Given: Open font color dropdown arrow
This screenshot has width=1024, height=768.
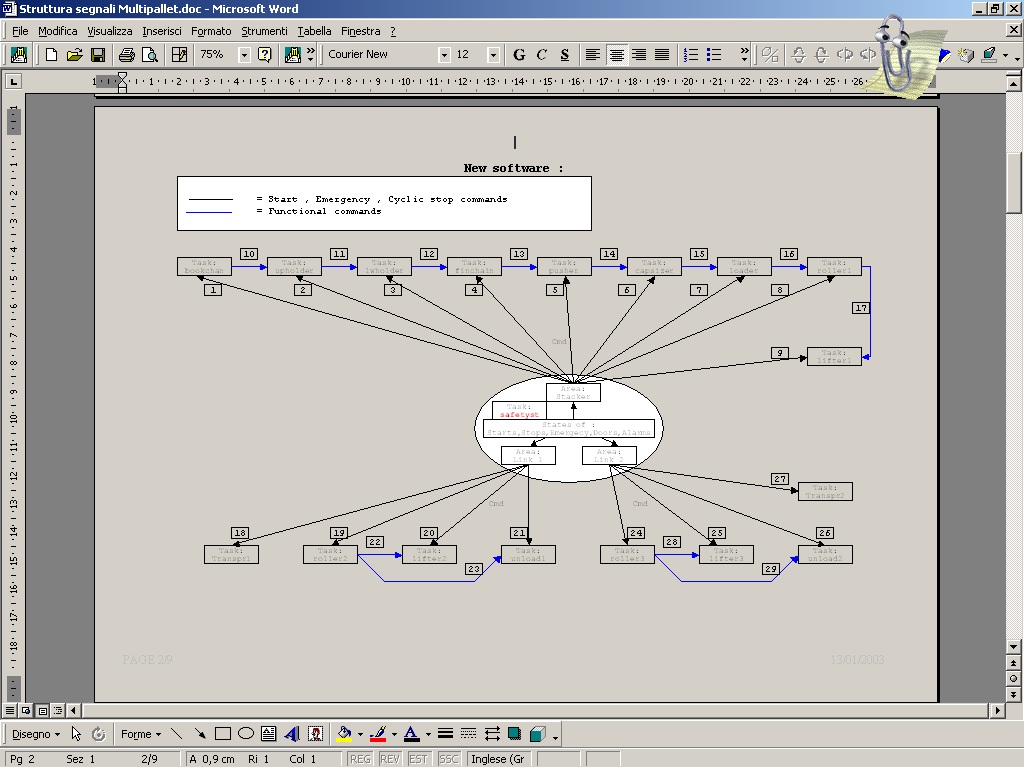Looking at the screenshot, I should coord(428,734).
